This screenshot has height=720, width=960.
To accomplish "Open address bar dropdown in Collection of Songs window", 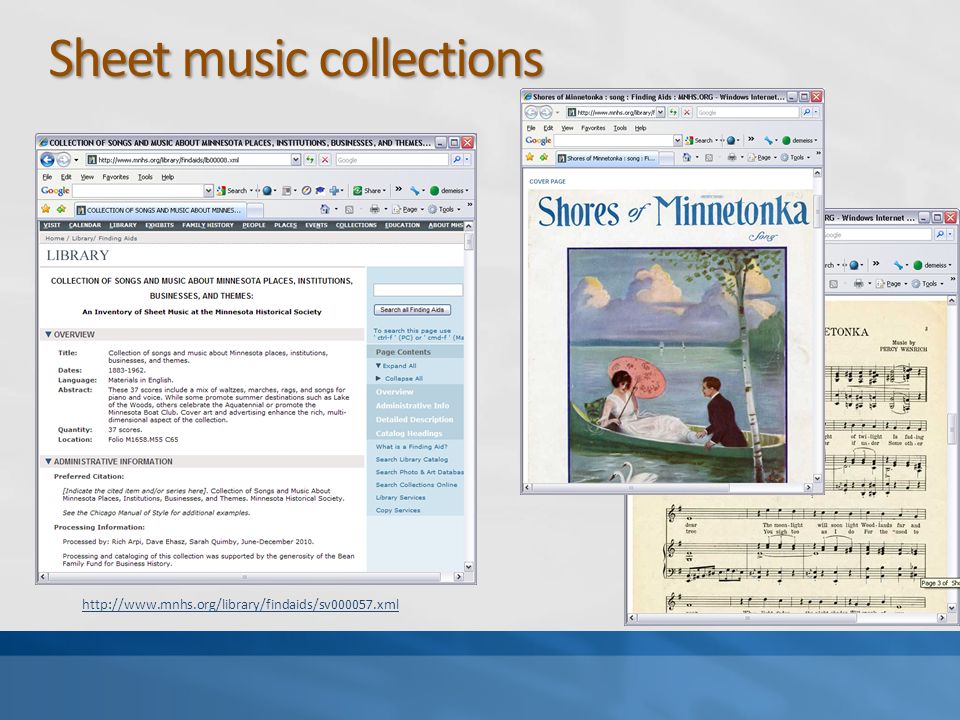I will click(x=296, y=160).
